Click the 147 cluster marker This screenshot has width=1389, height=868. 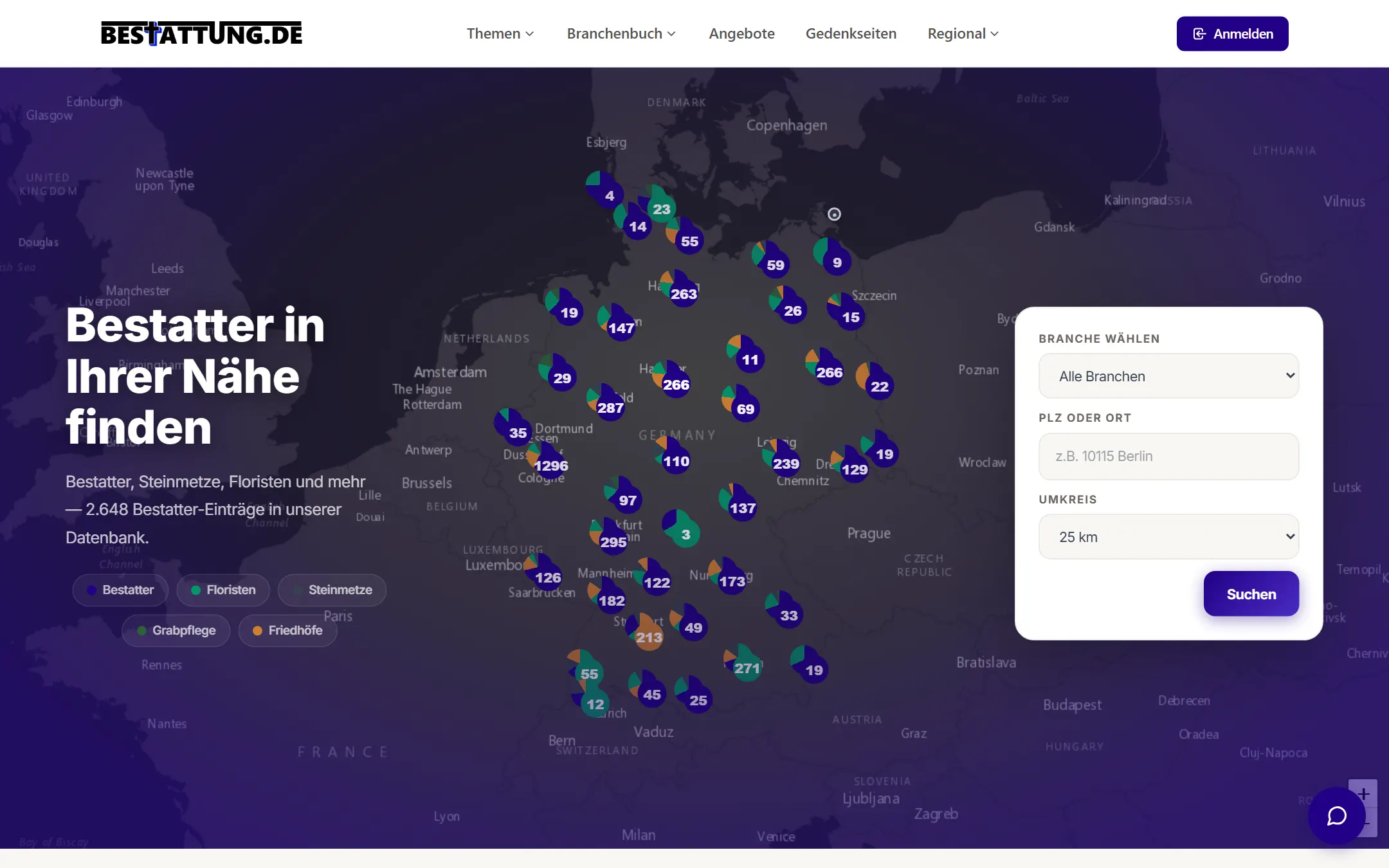point(617,323)
